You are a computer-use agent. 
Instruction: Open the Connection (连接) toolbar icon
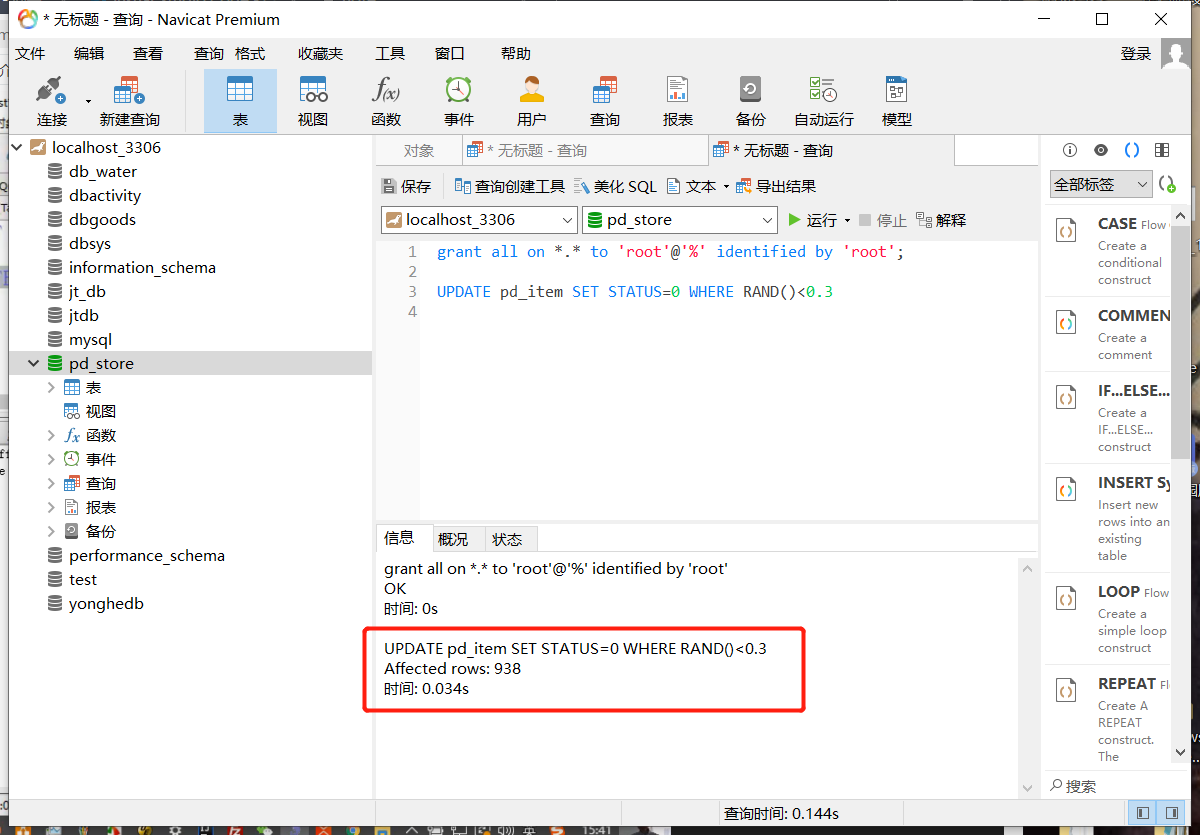51,101
